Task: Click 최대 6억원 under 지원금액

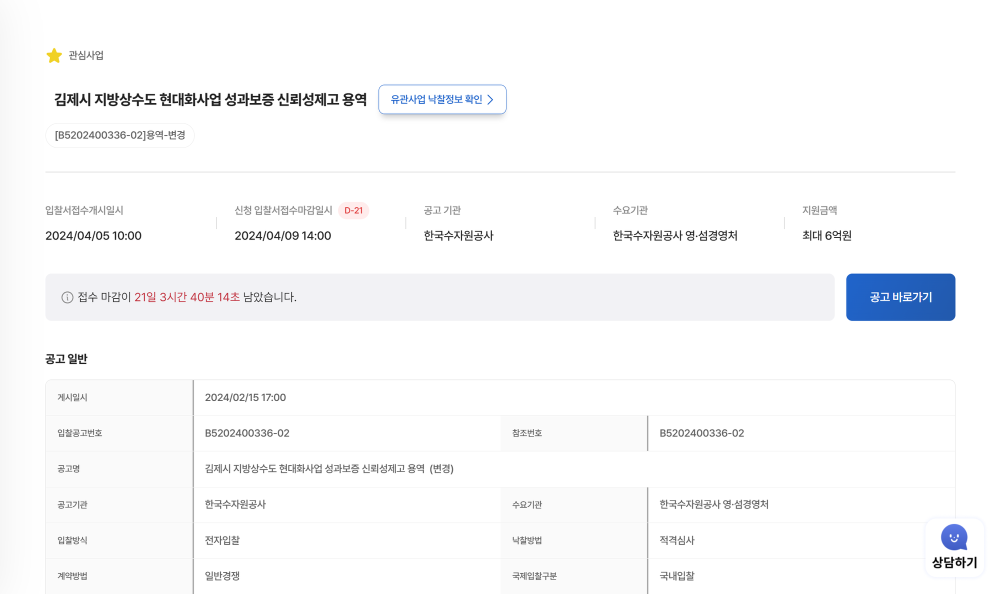Action: tap(826, 236)
